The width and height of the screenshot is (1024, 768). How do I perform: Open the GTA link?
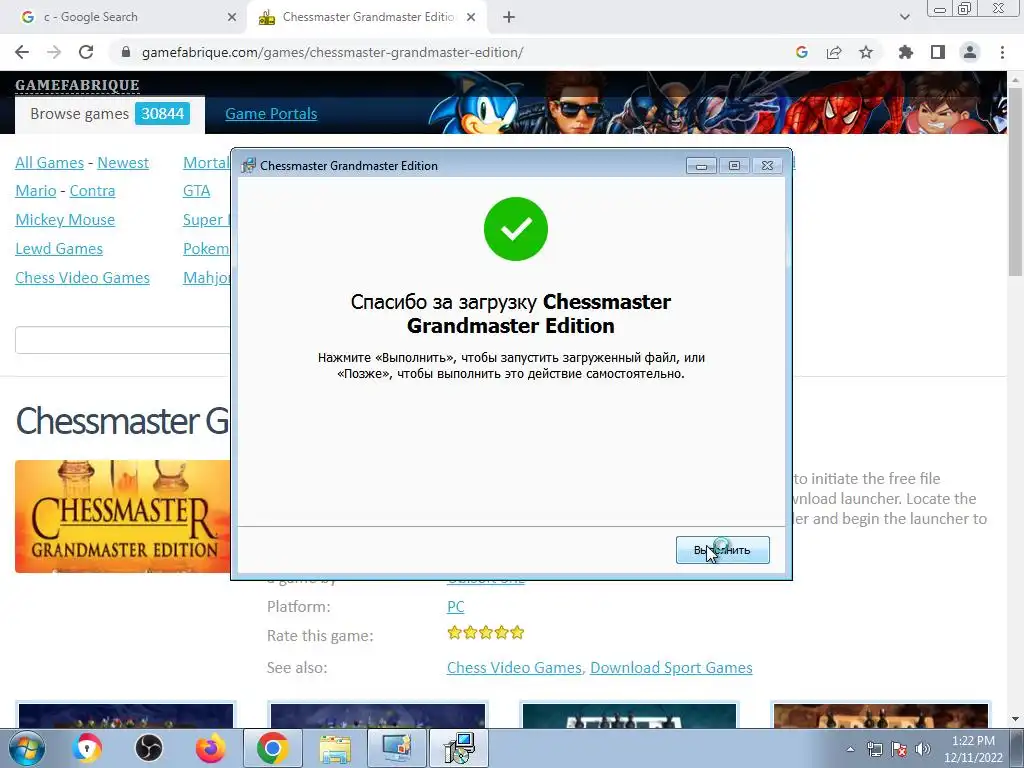coord(197,191)
